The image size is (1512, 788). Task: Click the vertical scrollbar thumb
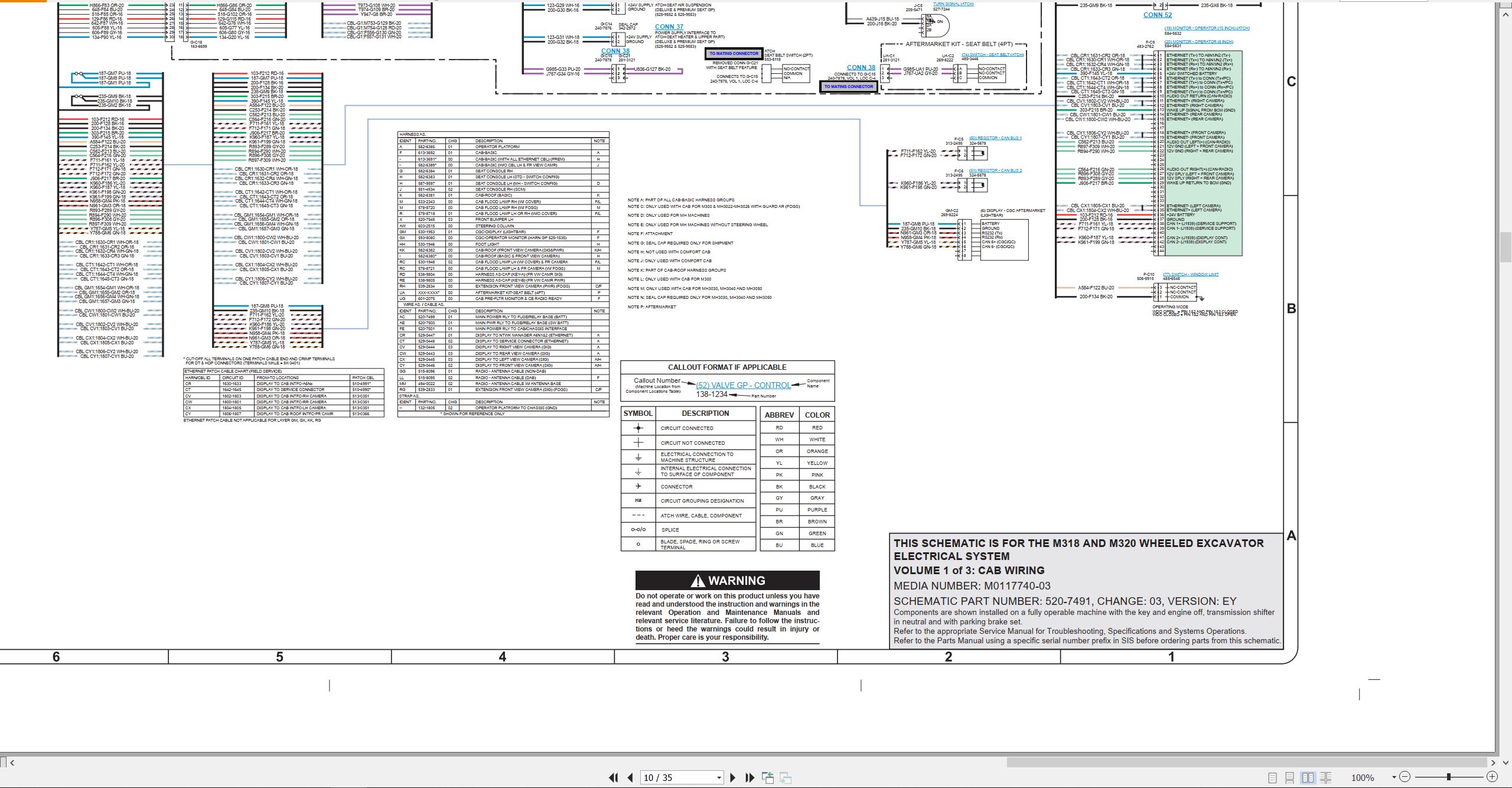1507,247
